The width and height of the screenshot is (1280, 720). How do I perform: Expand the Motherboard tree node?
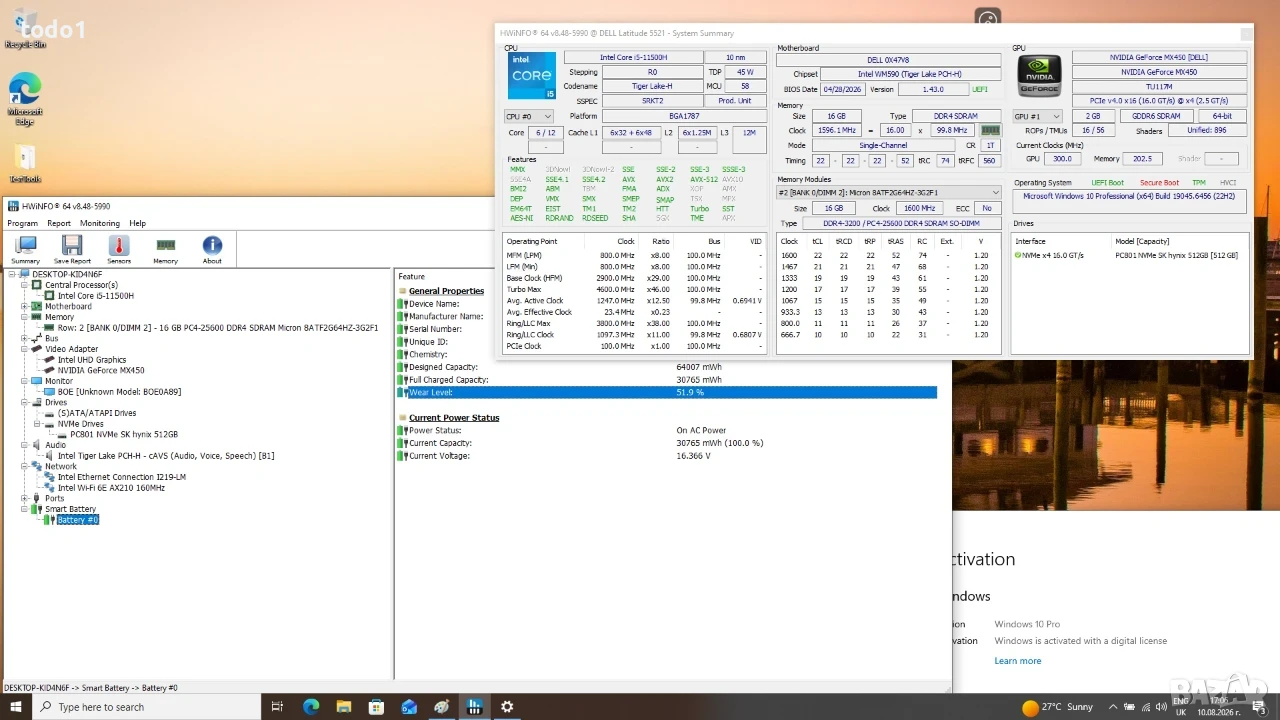25,307
